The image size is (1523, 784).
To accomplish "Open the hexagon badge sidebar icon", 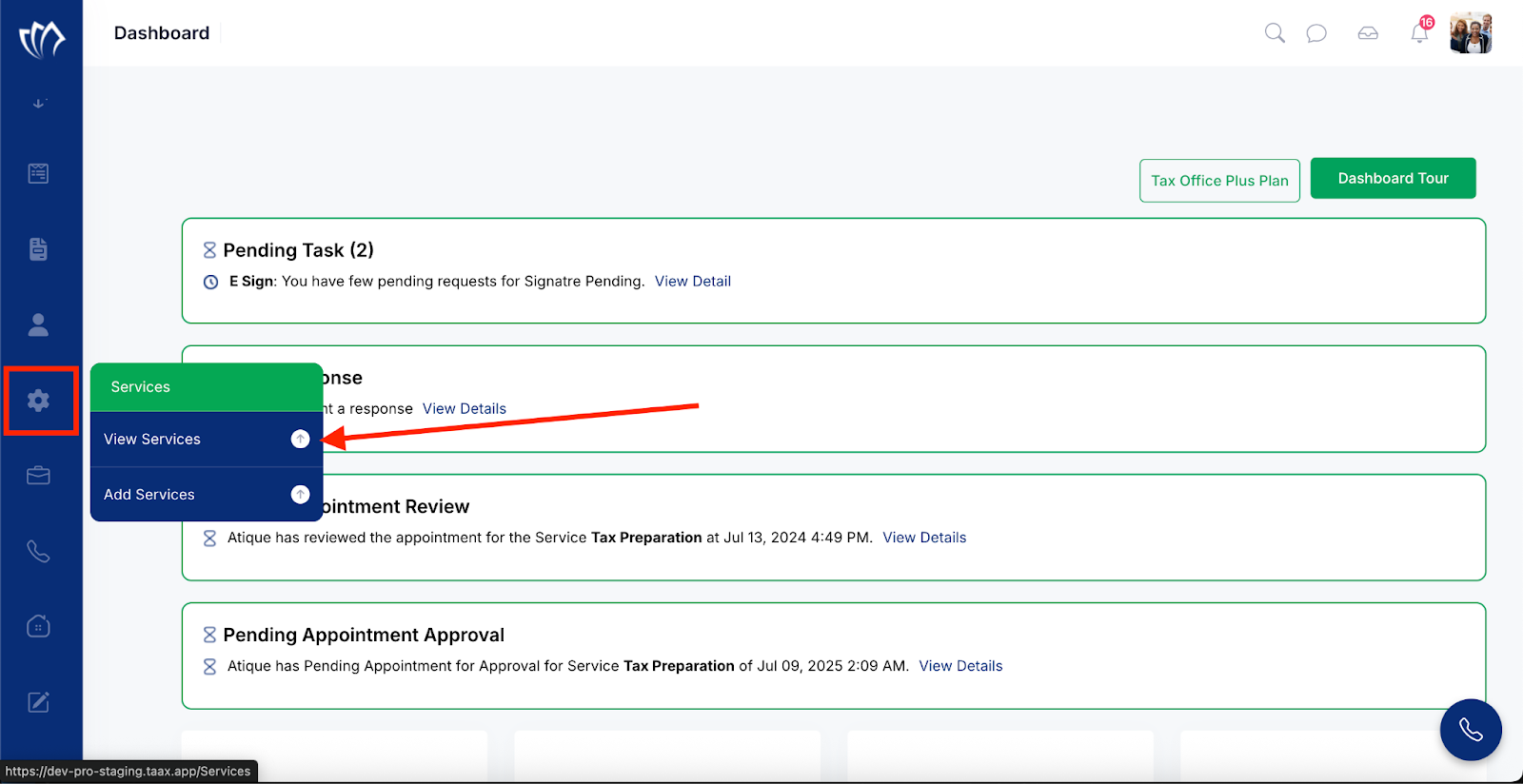I will point(38,626).
